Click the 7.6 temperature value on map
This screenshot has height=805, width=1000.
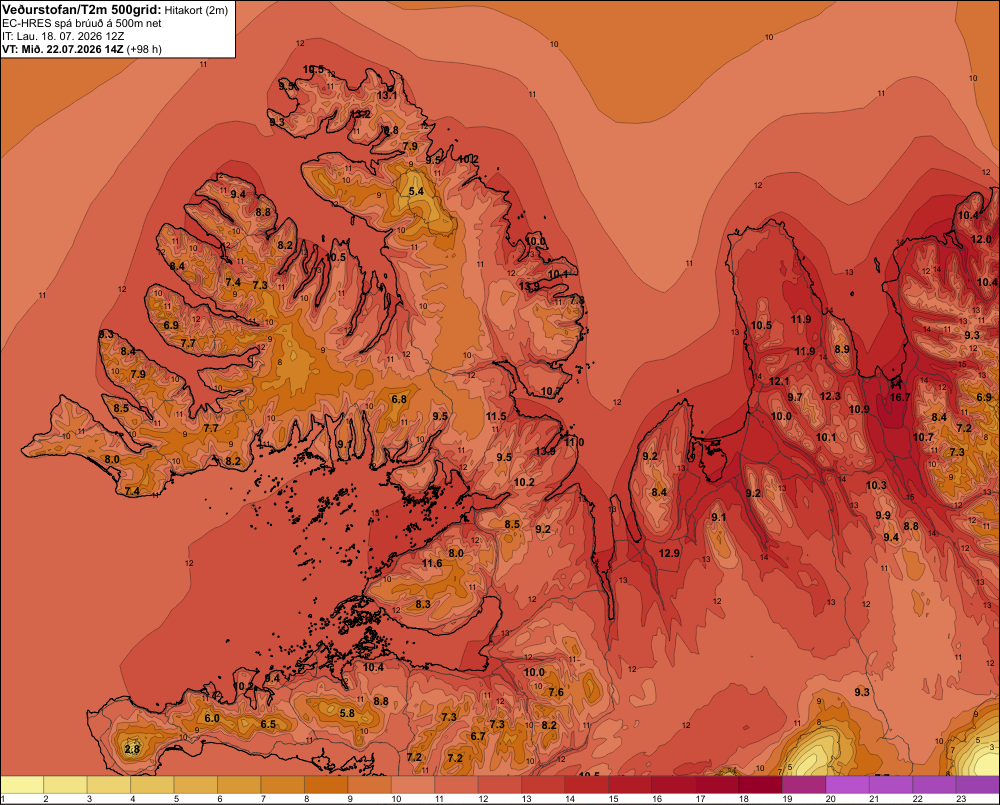(x=555, y=692)
